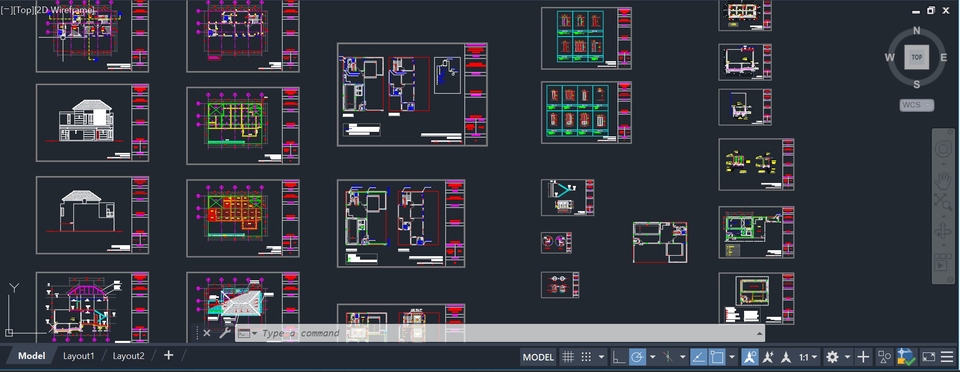
Task: Click Zoom Extents in navigation bar
Action: pyautogui.click(x=943, y=203)
